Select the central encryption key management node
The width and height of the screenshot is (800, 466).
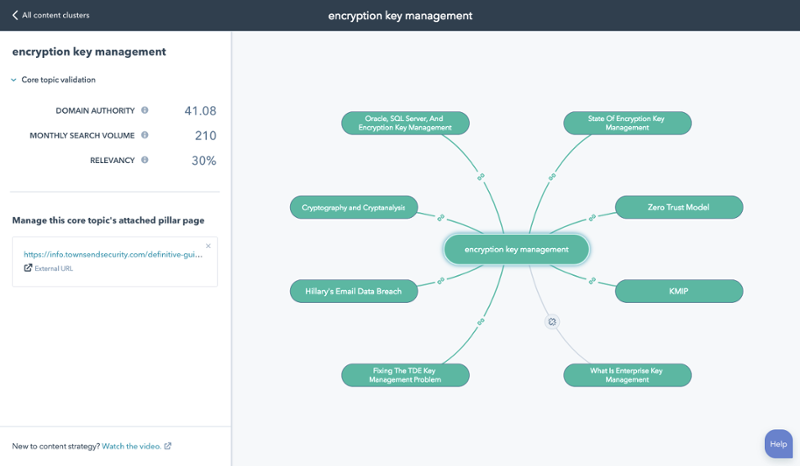(516, 249)
